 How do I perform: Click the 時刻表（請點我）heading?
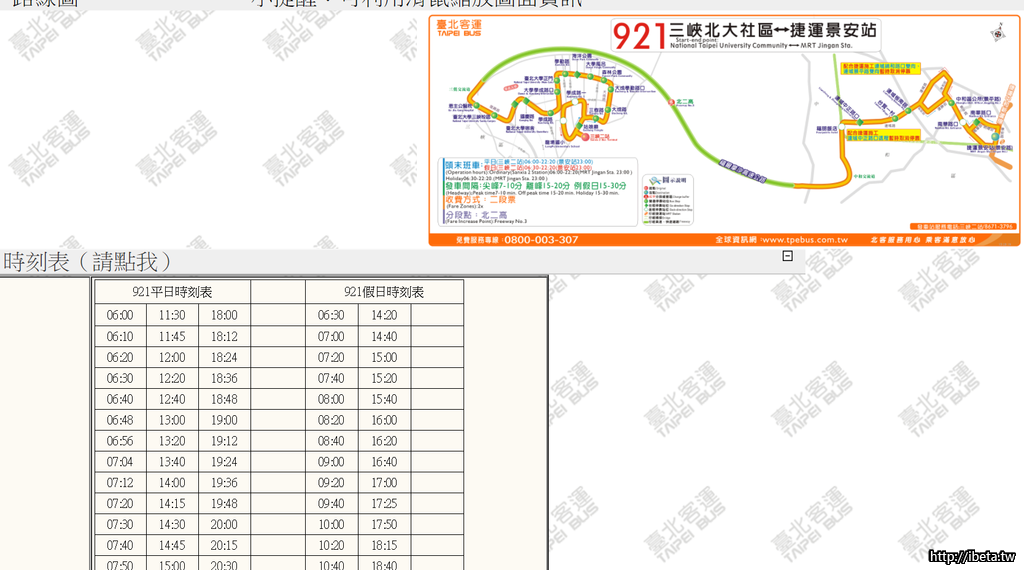point(88,262)
